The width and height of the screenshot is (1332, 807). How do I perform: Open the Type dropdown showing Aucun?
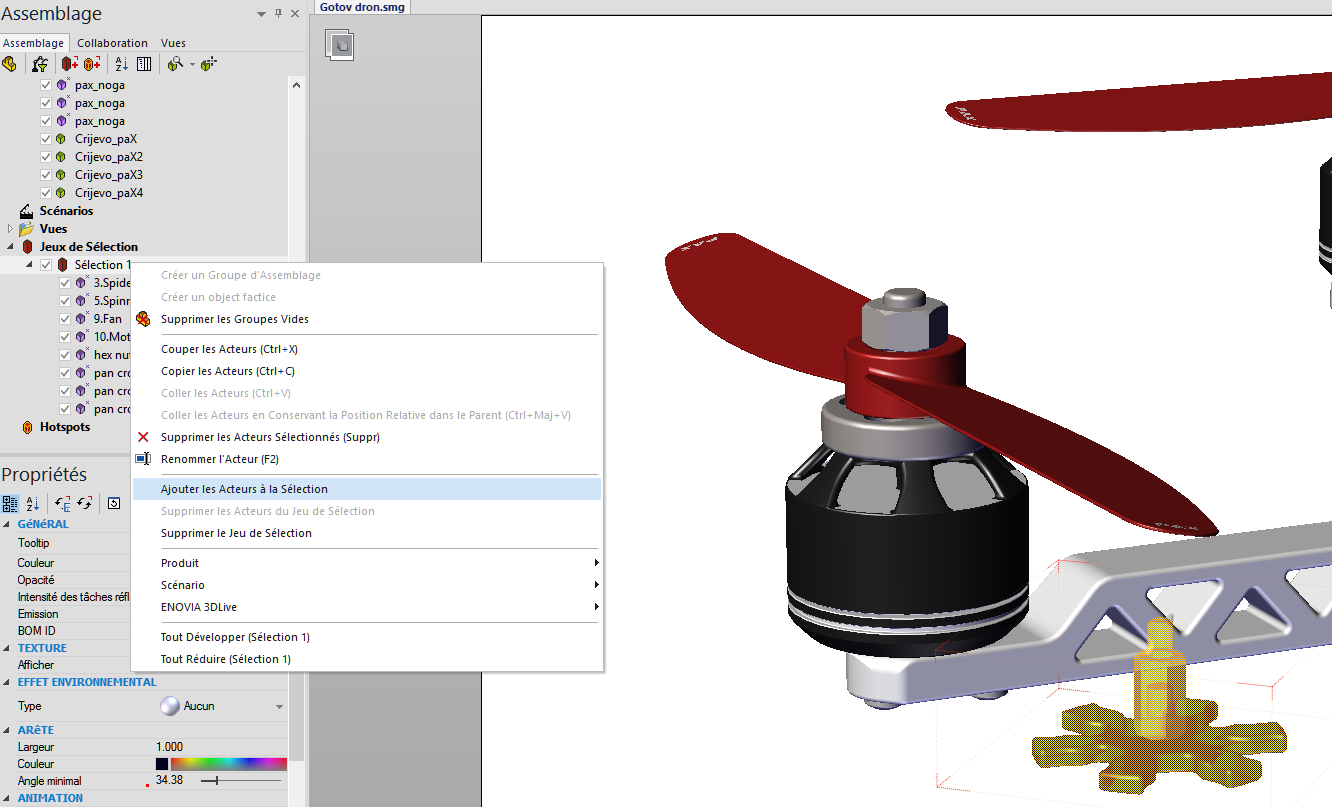coord(222,706)
